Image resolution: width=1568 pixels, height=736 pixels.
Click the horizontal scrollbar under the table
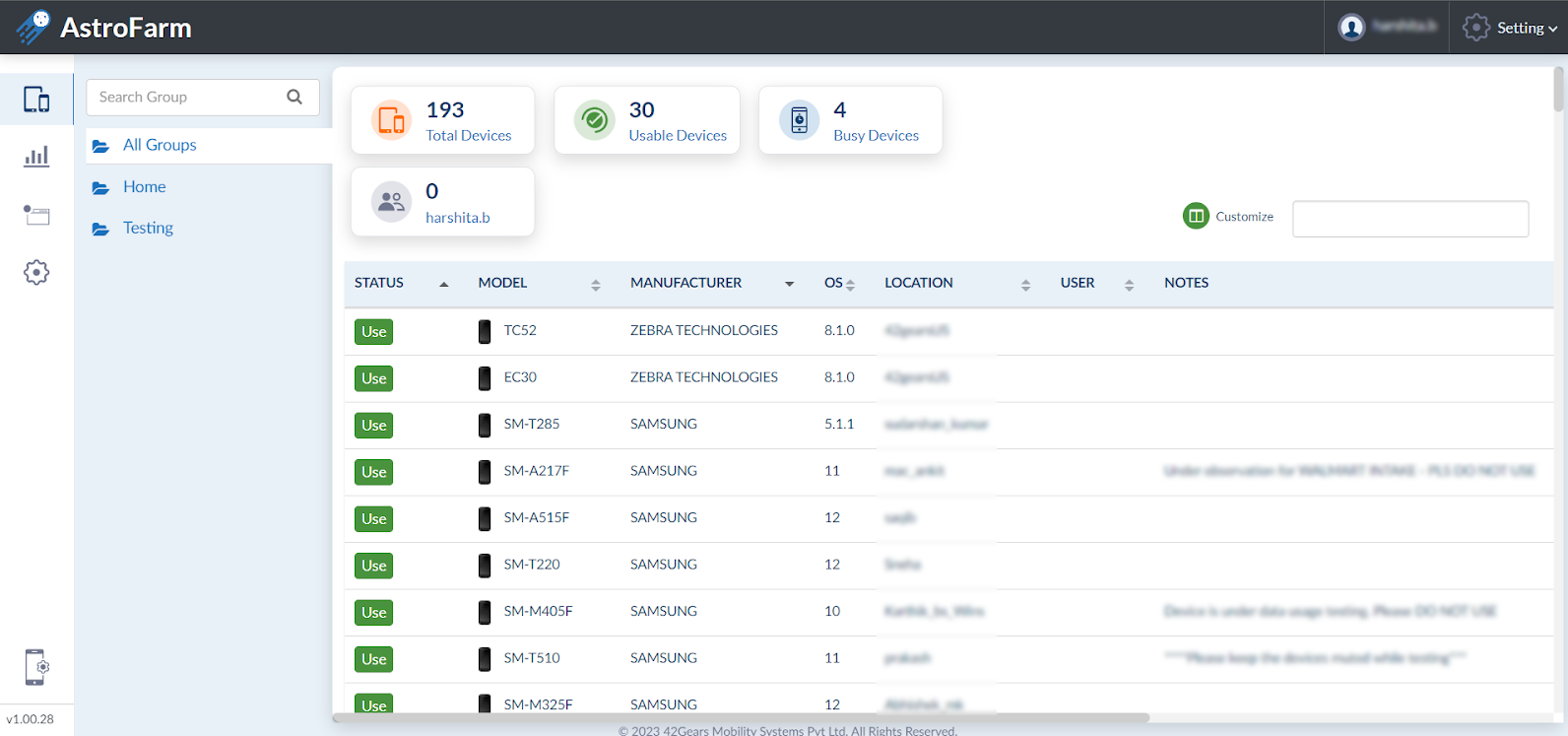click(x=741, y=718)
